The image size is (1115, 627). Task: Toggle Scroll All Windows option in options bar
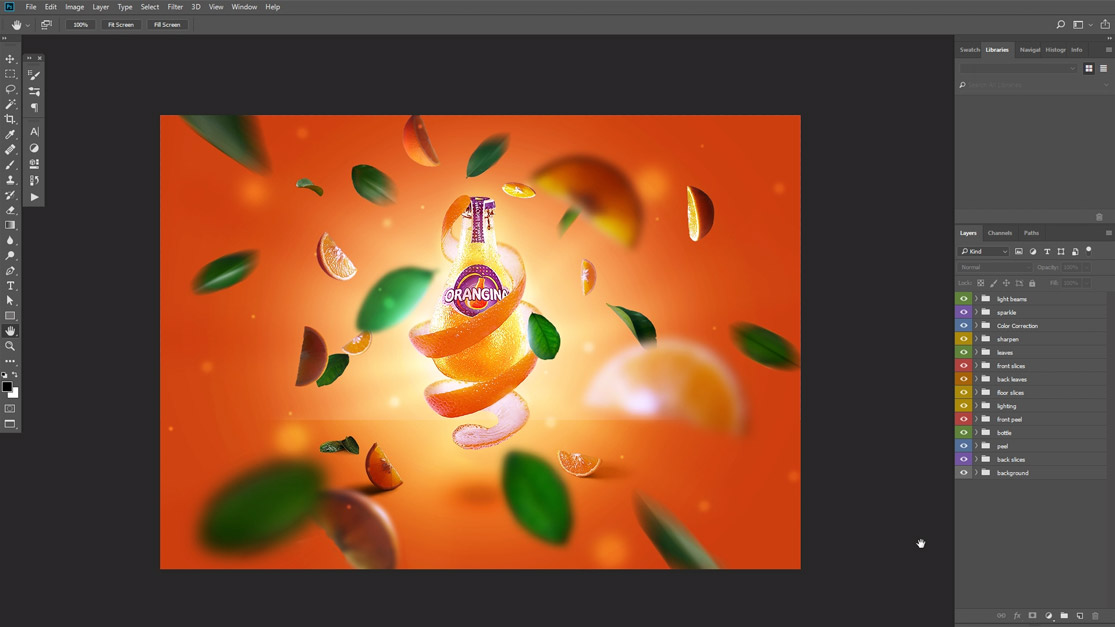[x=46, y=24]
